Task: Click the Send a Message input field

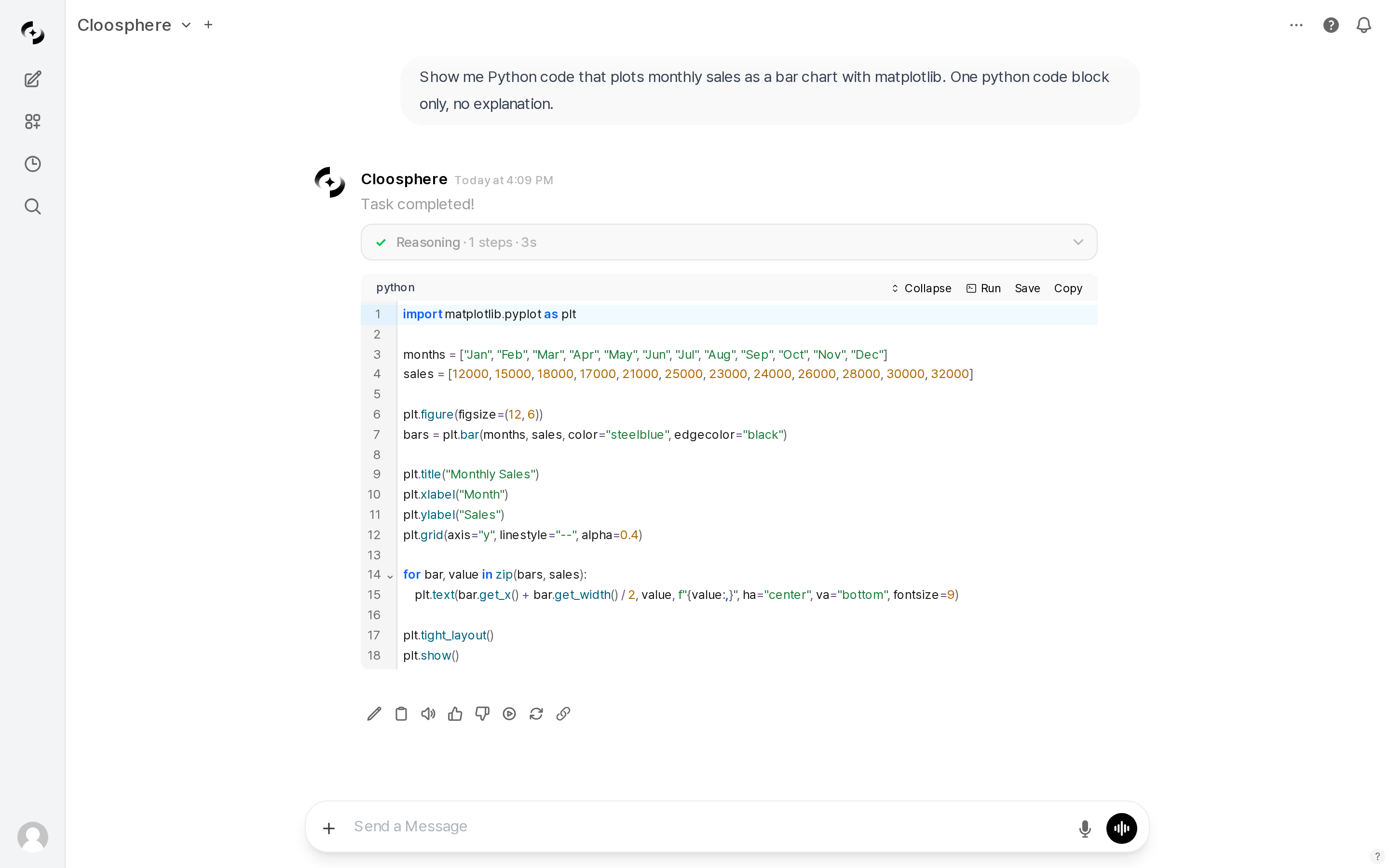Action: click(x=709, y=827)
